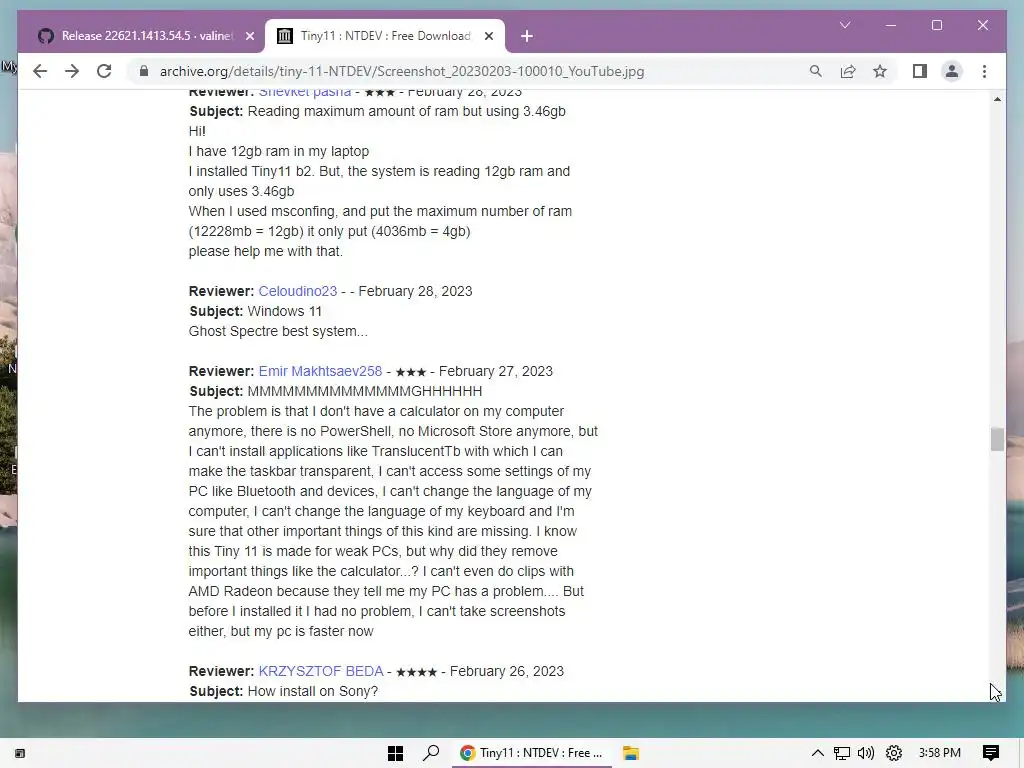Open the notification center icon
The image size is (1024, 768).
991,753
